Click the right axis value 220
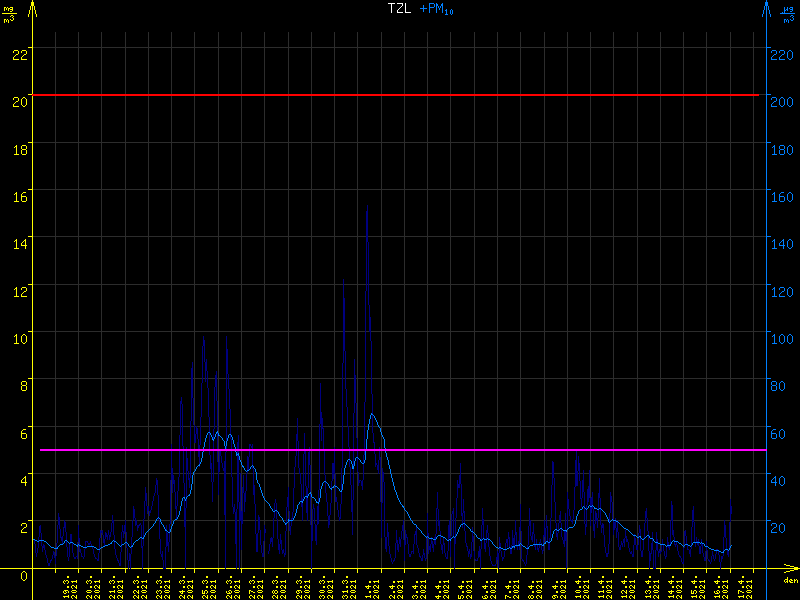The height and width of the screenshot is (600, 800). pos(782,53)
